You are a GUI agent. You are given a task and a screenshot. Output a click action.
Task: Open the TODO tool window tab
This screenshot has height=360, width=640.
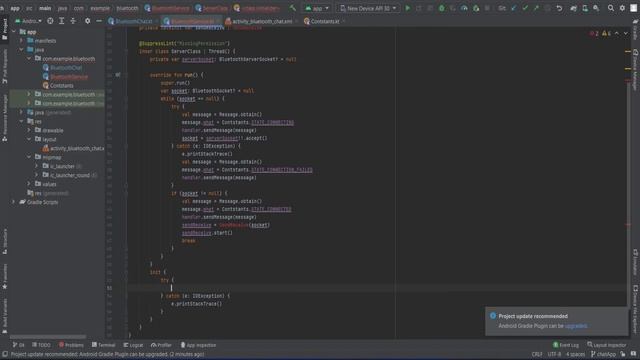click(x=41, y=345)
